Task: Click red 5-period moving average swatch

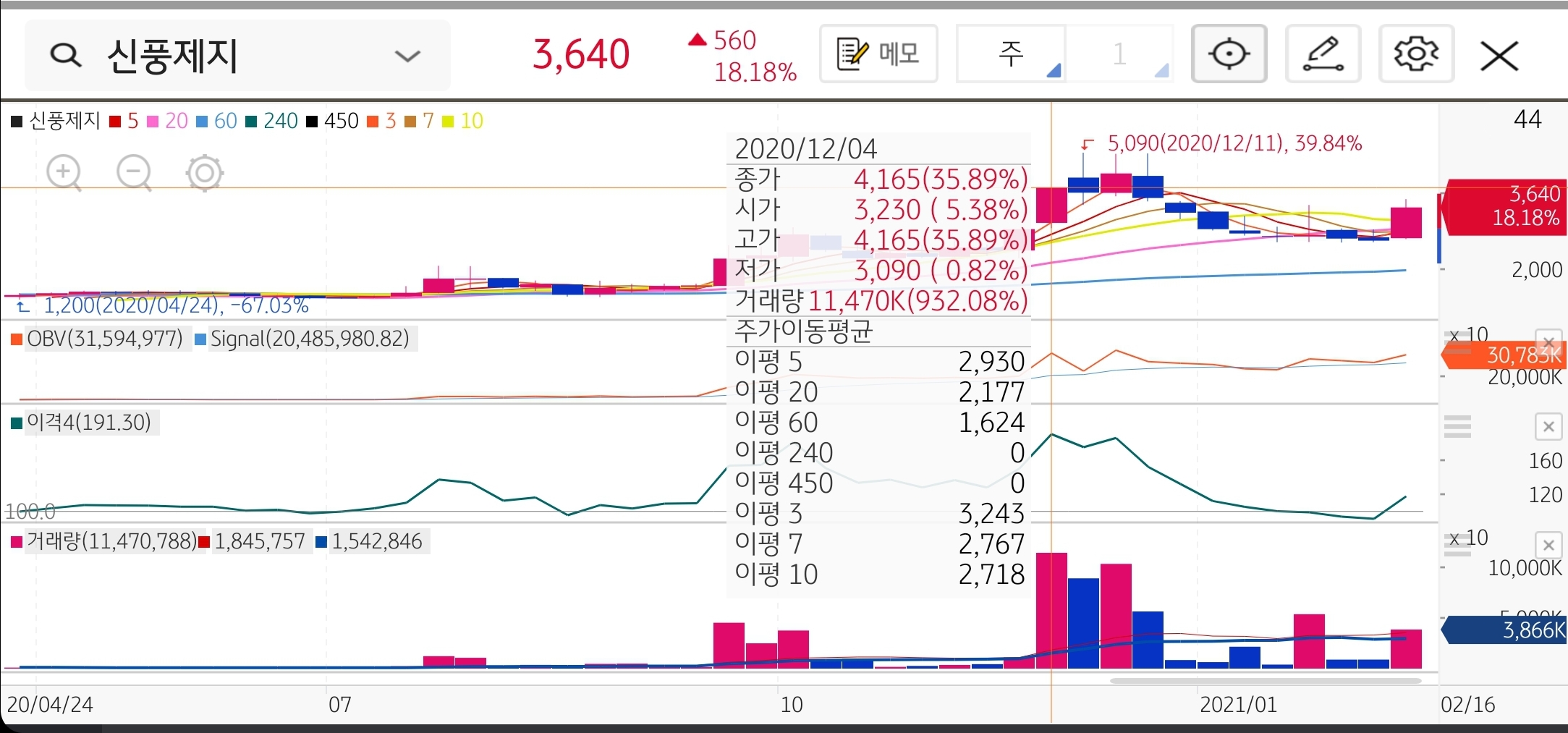Action: [115, 122]
